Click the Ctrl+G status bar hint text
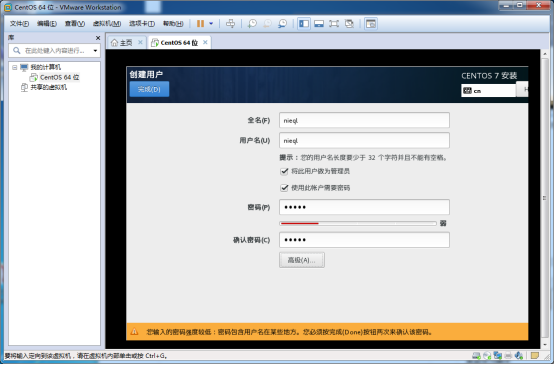 (x=86, y=355)
